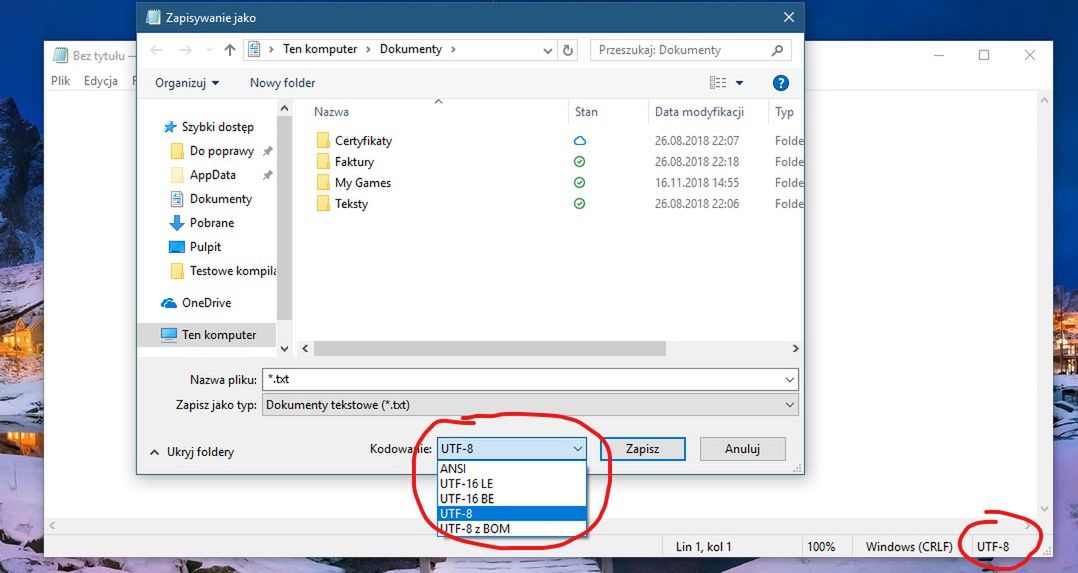The image size is (1078, 573).
Task: Click the green sync checkmark for Teksty
Action: click(x=580, y=204)
